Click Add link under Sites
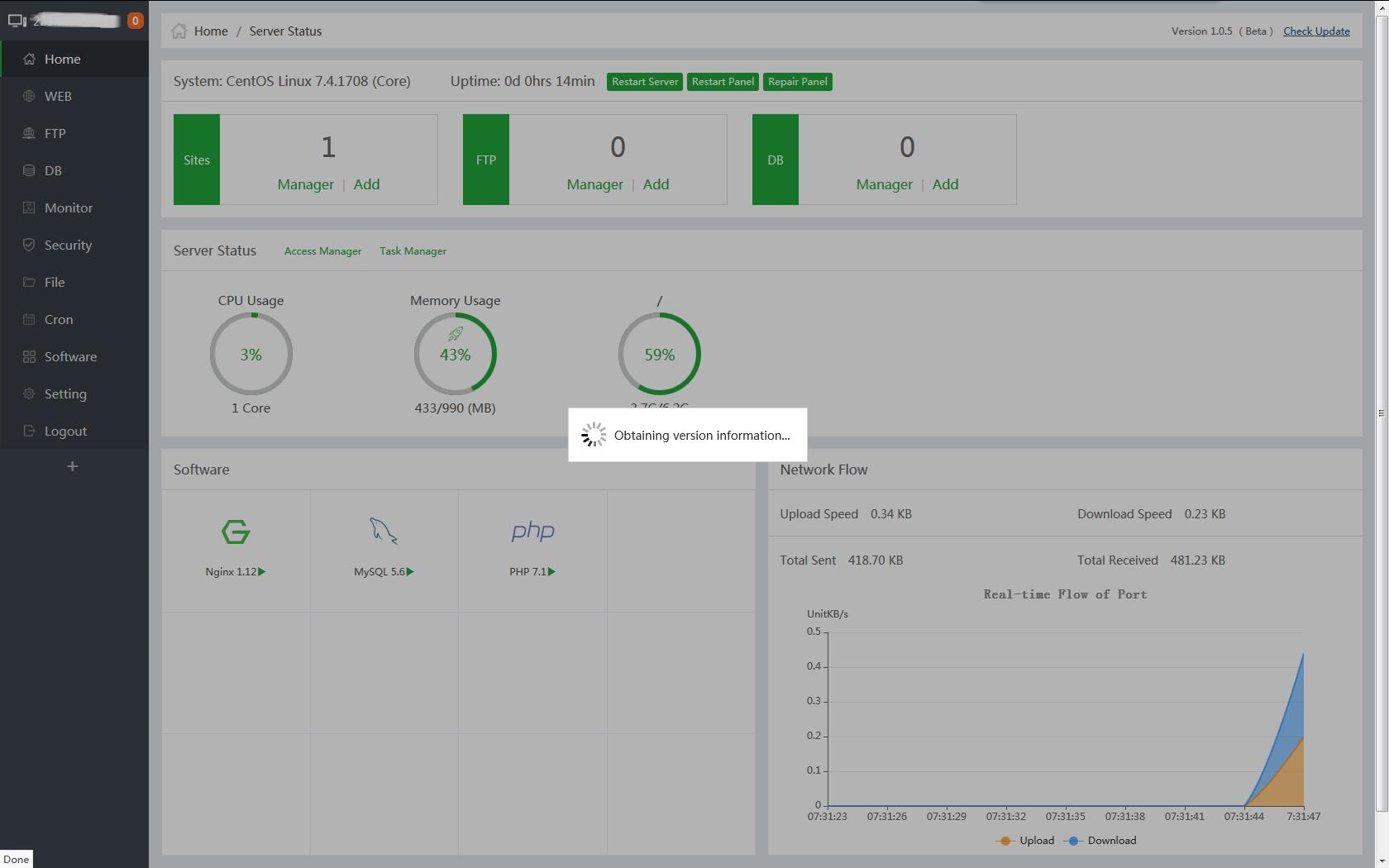 367,184
